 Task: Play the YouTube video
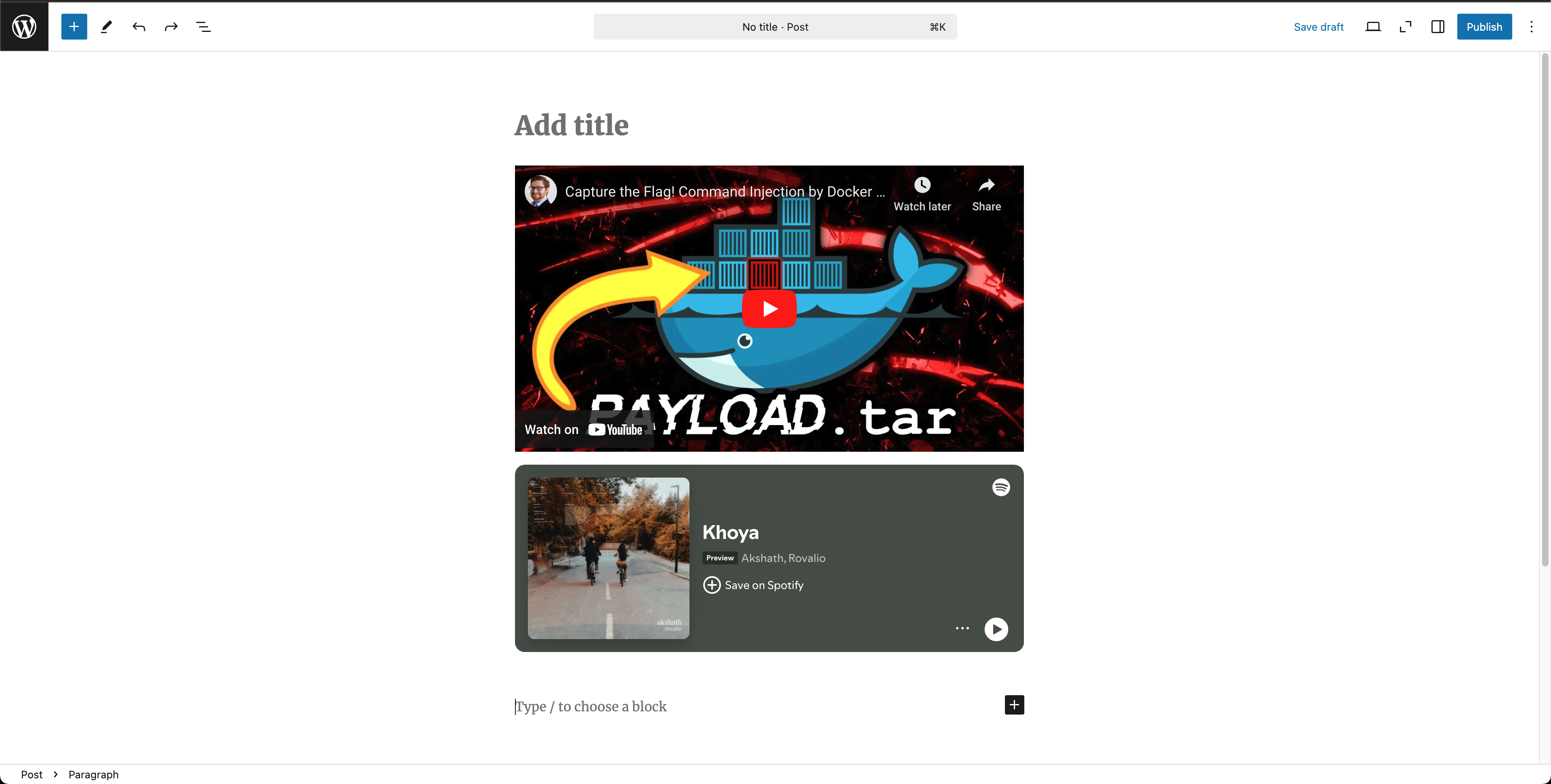769,309
